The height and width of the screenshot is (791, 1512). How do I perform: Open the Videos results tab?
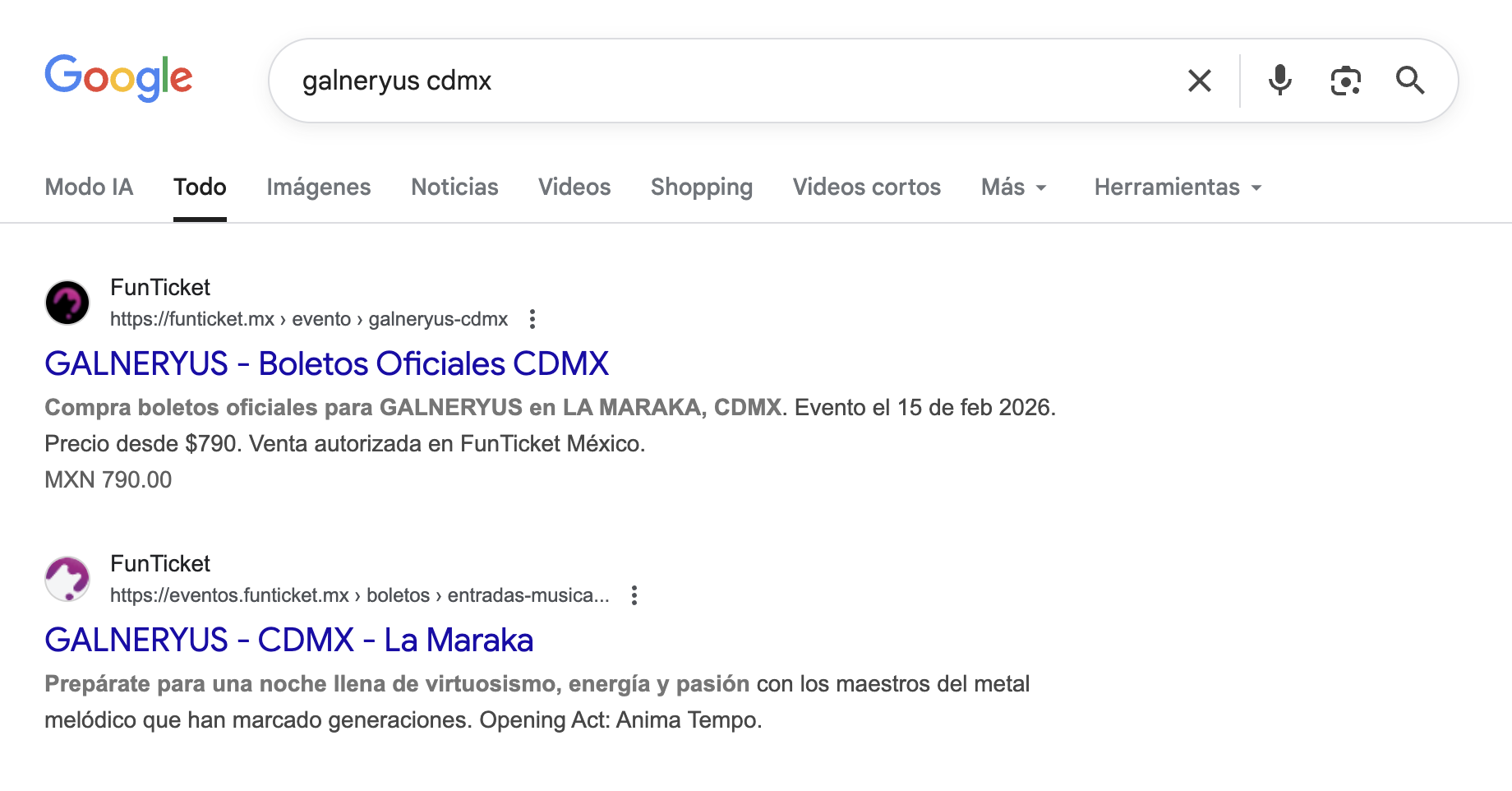(x=574, y=187)
